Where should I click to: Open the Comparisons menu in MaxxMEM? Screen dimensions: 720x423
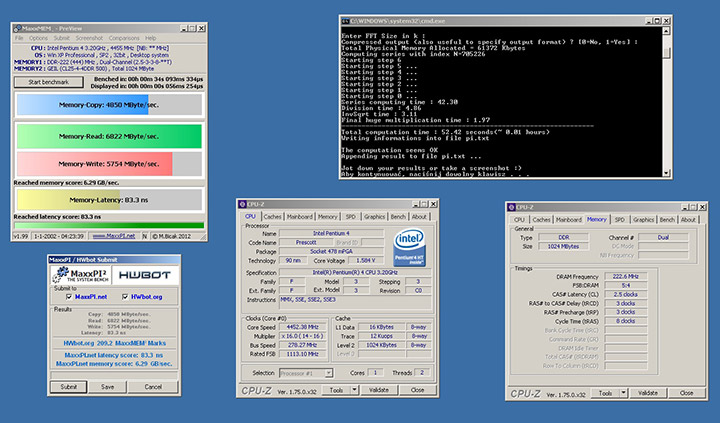(123, 38)
